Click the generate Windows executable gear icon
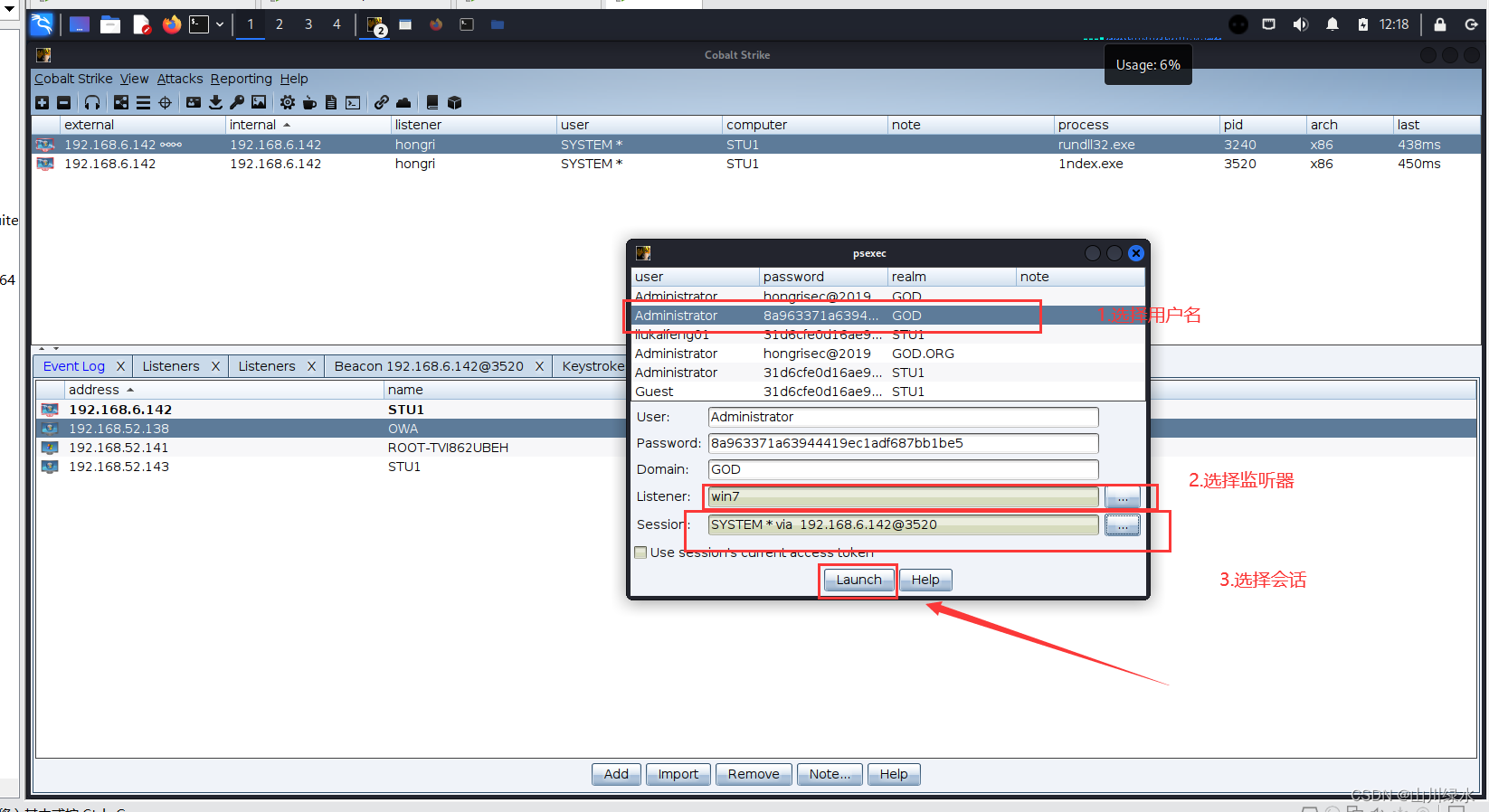Screen dimensions: 1489x812 tap(288, 103)
